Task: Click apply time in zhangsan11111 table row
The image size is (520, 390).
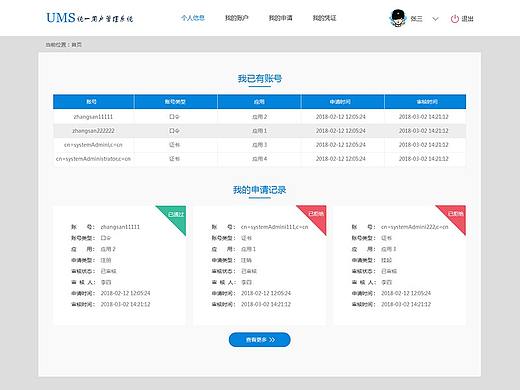Action: (x=341, y=117)
